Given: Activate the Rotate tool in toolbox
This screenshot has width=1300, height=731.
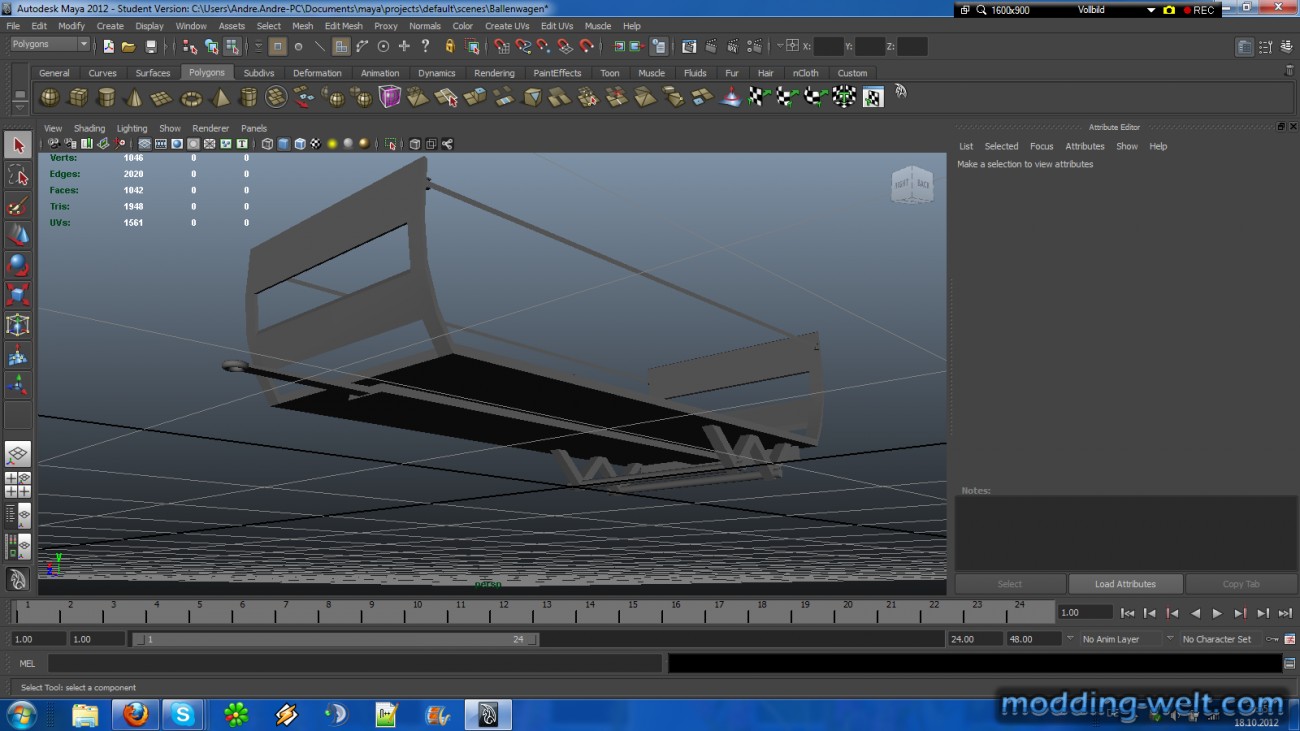Looking at the screenshot, I should tap(18, 266).
